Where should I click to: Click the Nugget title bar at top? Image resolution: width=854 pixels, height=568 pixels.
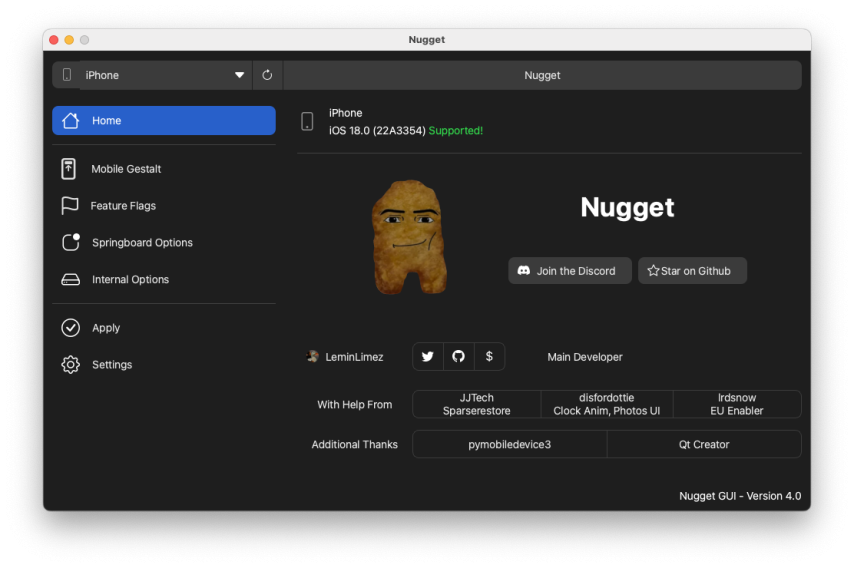pos(426,40)
